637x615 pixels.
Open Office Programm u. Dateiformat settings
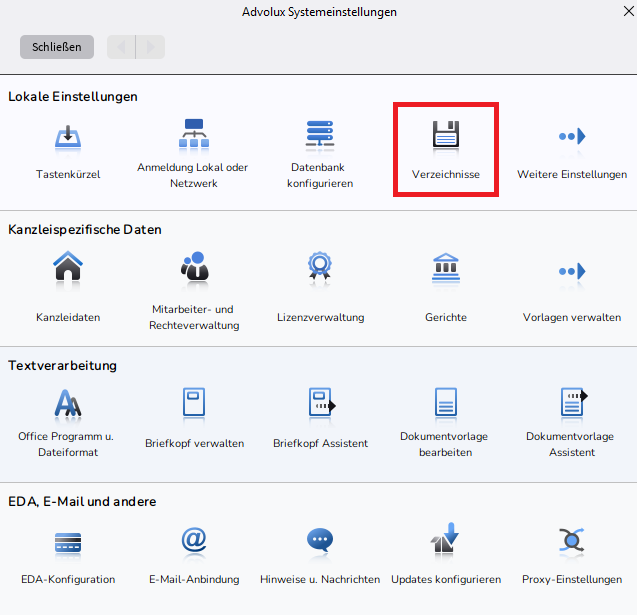tap(68, 402)
